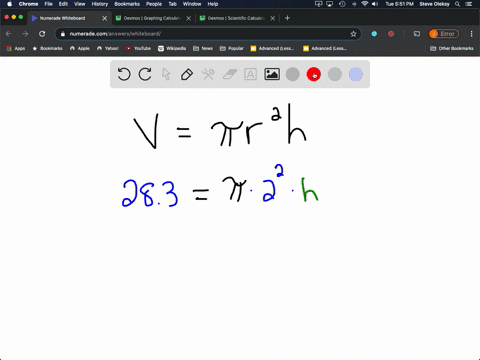The image size is (480, 360).
Task: Open Notification Center list icon
Action: [x=468, y=4]
